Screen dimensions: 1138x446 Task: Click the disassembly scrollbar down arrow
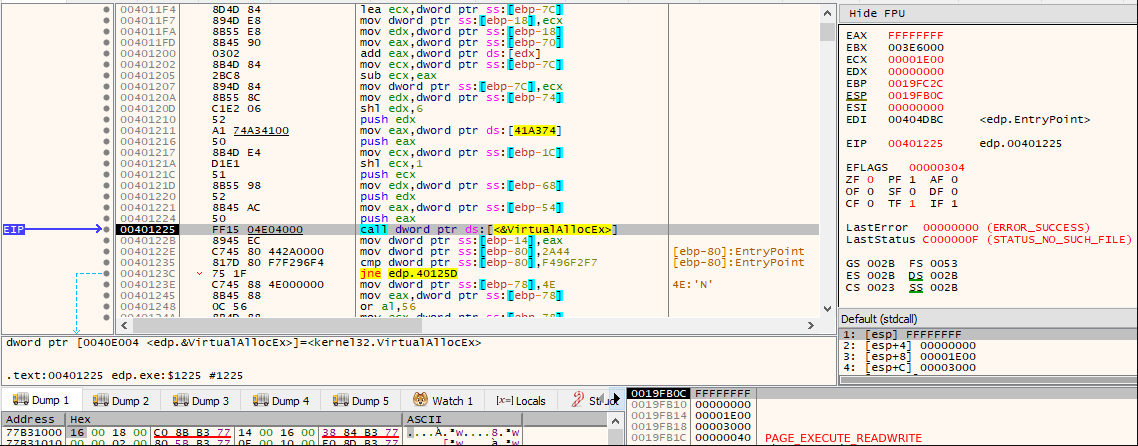point(827,308)
